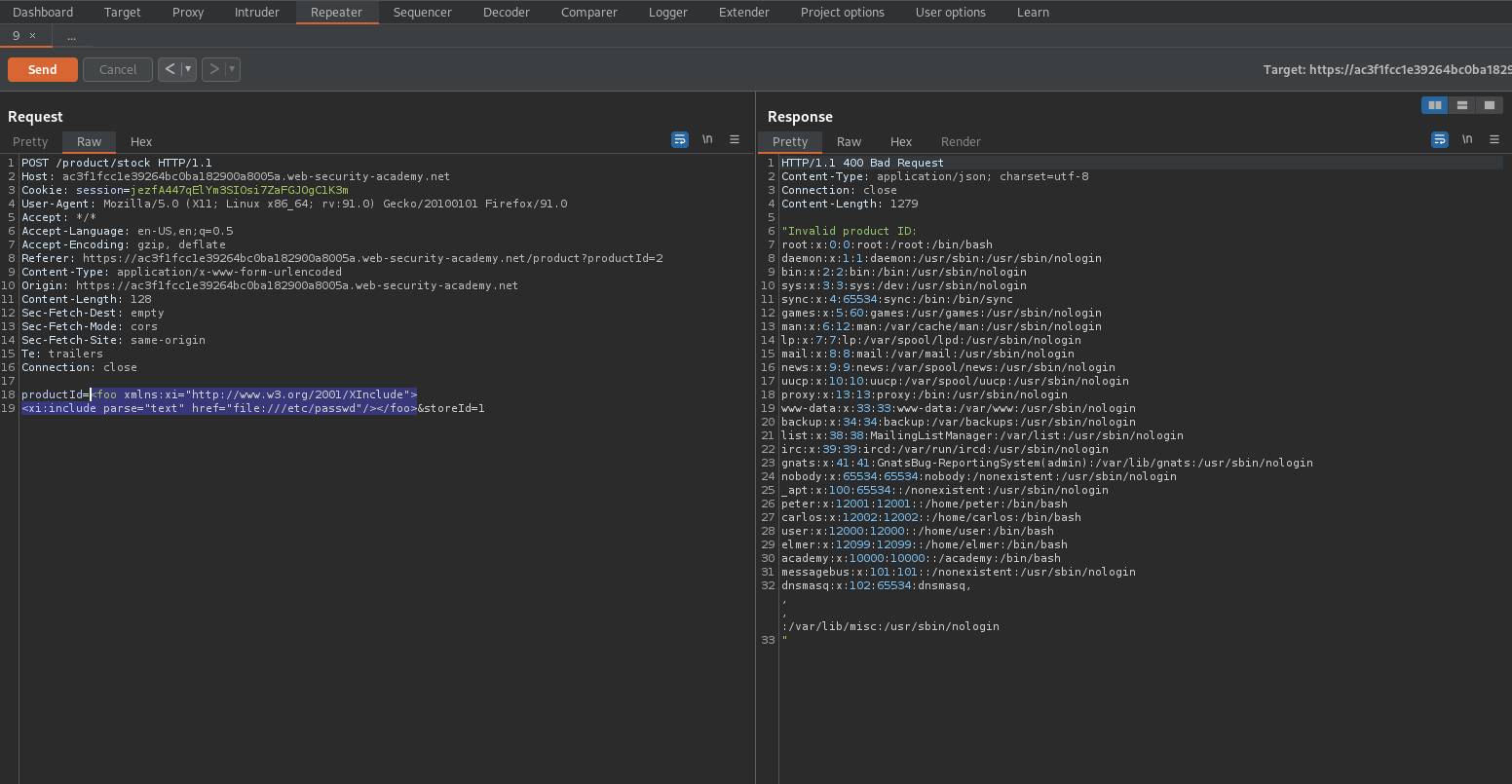This screenshot has width=1512, height=784.
Task: Open the Learn tab
Action: [1033, 12]
